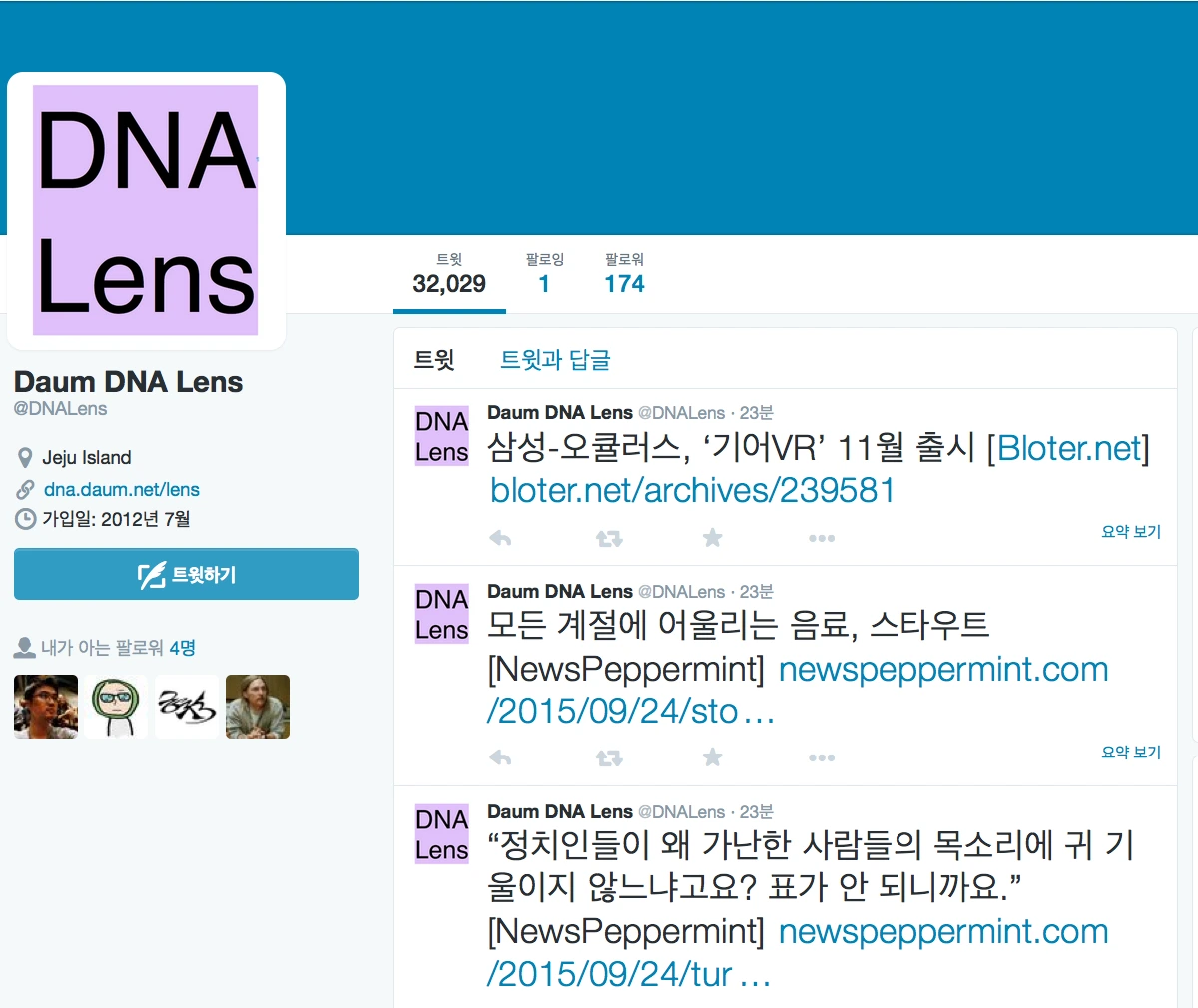
Task: Favorite the 스타우트 tweet with star icon
Action: pos(712,757)
